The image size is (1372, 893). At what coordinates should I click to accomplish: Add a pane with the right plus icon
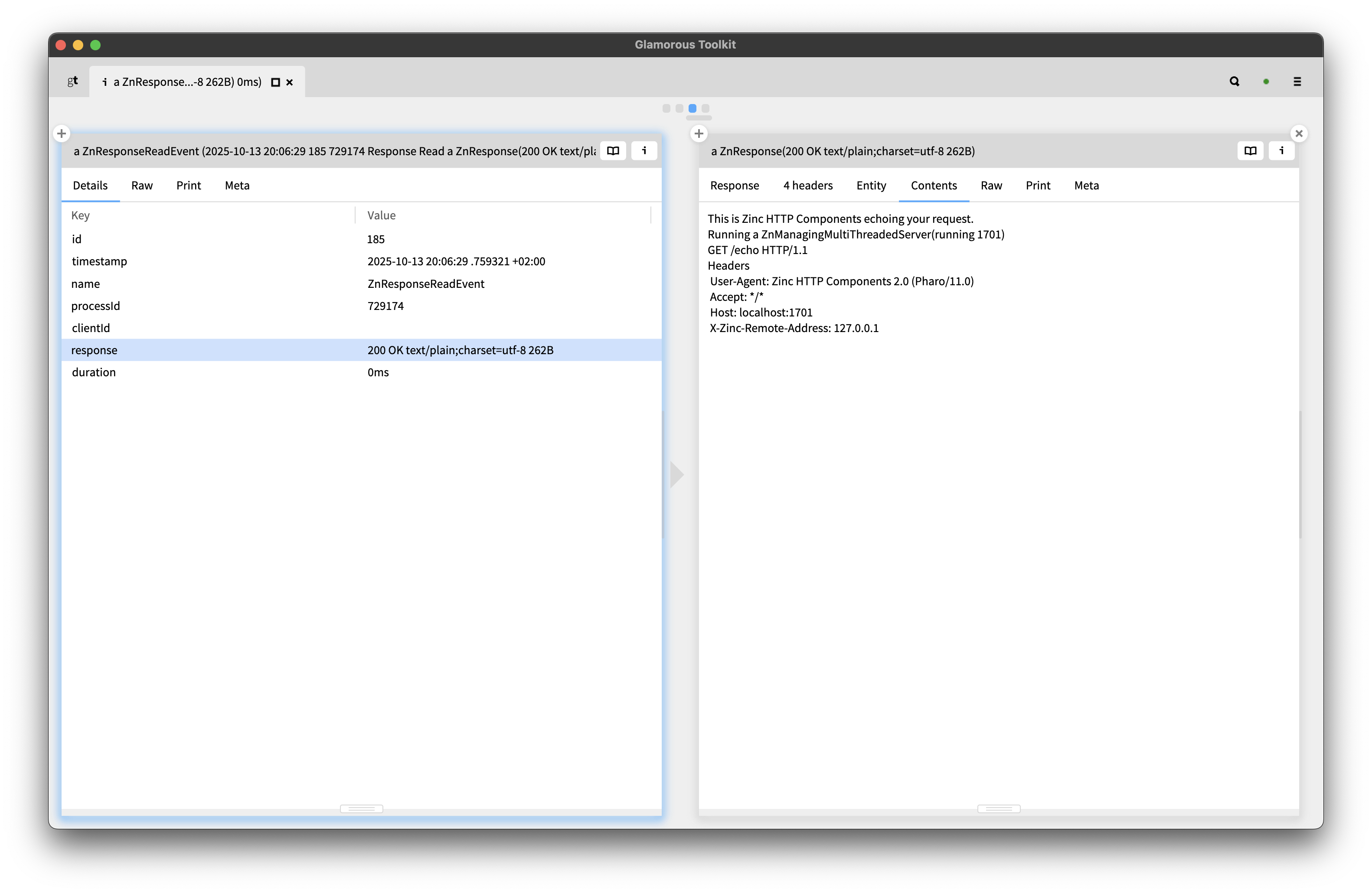(x=699, y=133)
